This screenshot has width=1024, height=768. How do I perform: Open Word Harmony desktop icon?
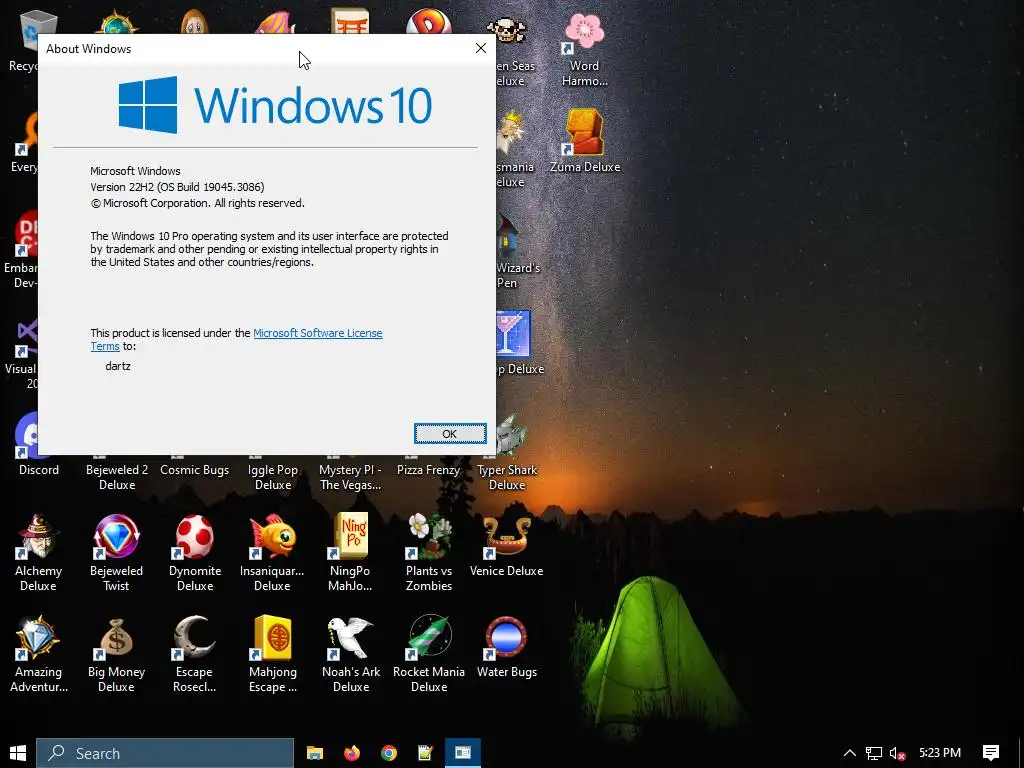point(584,49)
